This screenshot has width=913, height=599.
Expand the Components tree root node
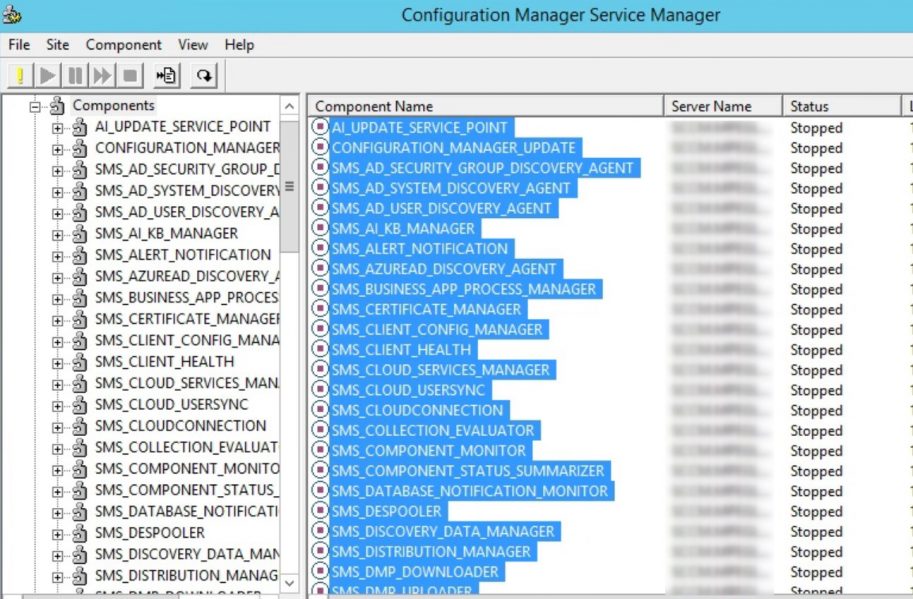coord(34,105)
